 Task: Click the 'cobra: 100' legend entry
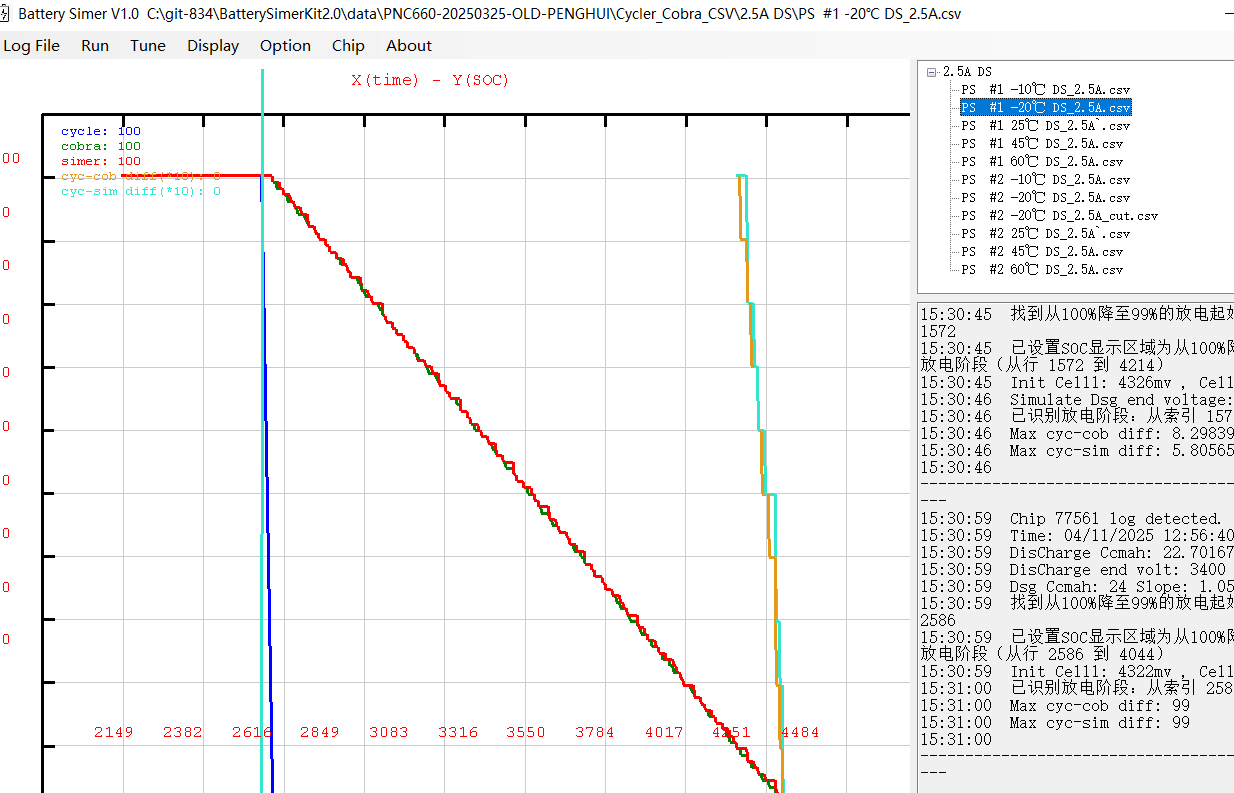(x=101, y=146)
